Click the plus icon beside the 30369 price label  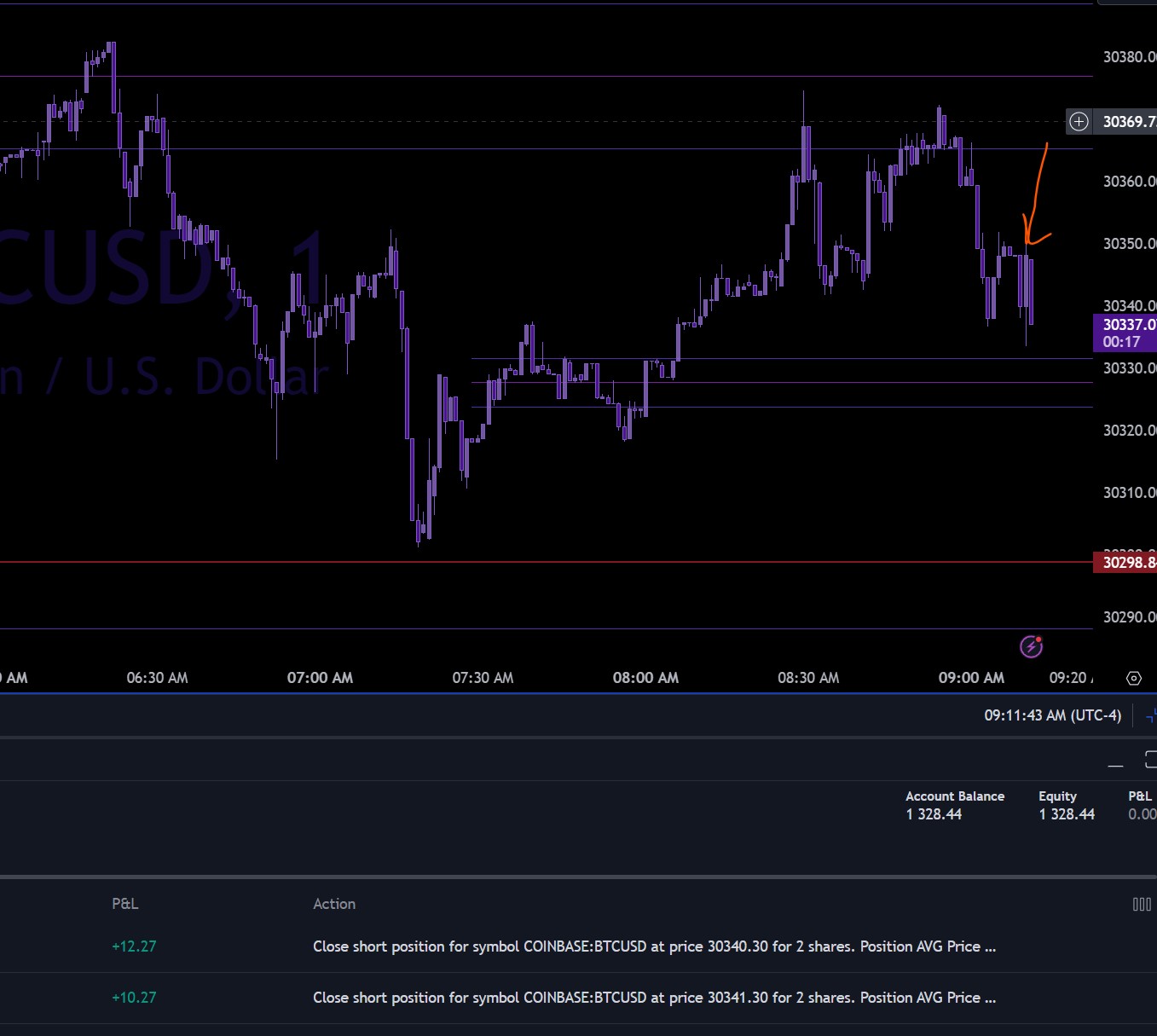tap(1079, 122)
